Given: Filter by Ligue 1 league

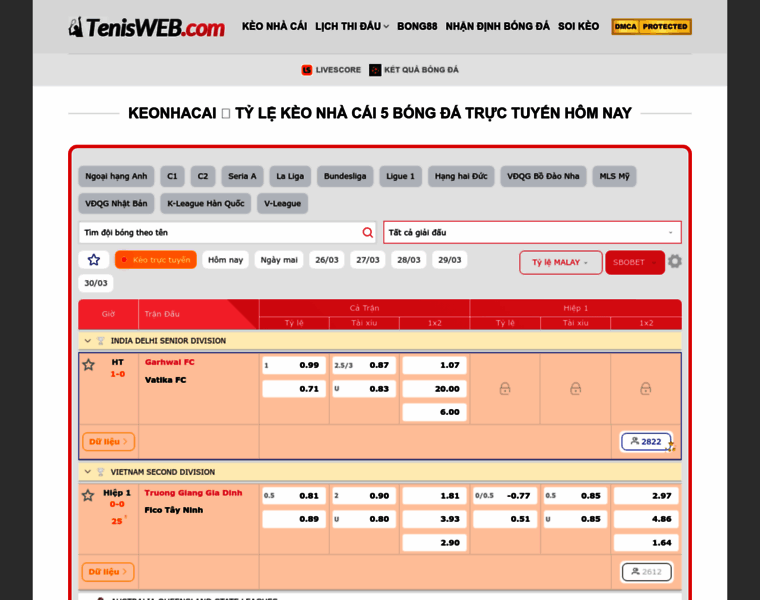Looking at the screenshot, I should coord(400,176).
